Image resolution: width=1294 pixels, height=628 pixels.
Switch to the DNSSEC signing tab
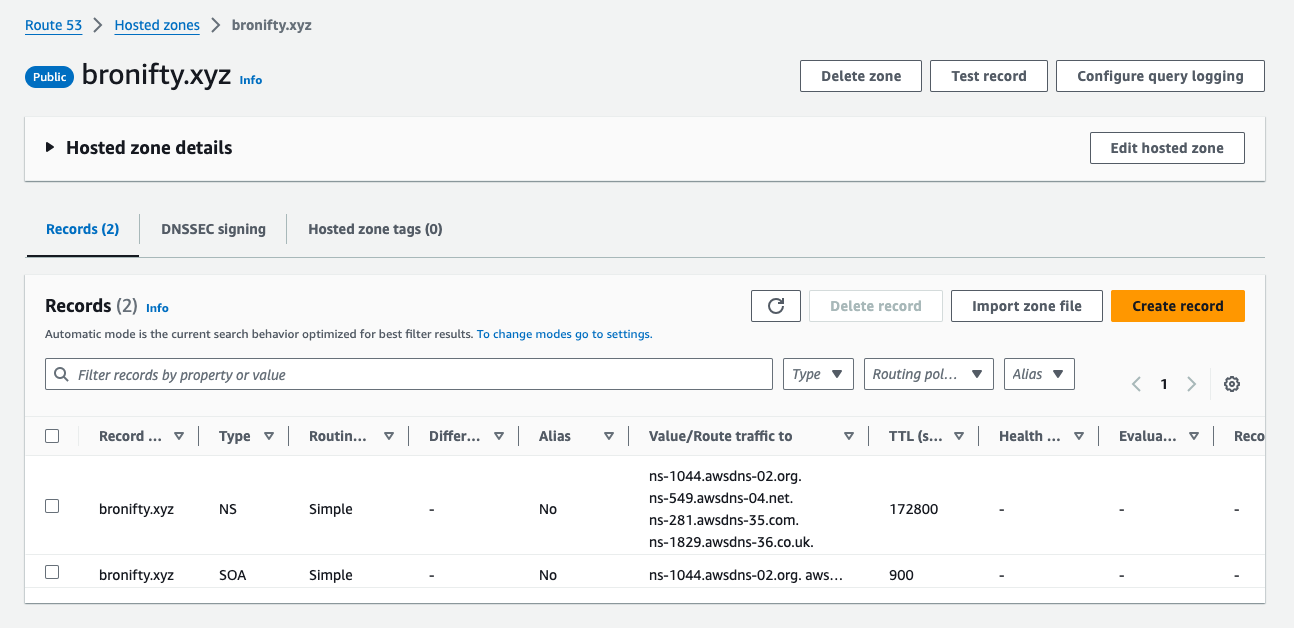click(213, 229)
